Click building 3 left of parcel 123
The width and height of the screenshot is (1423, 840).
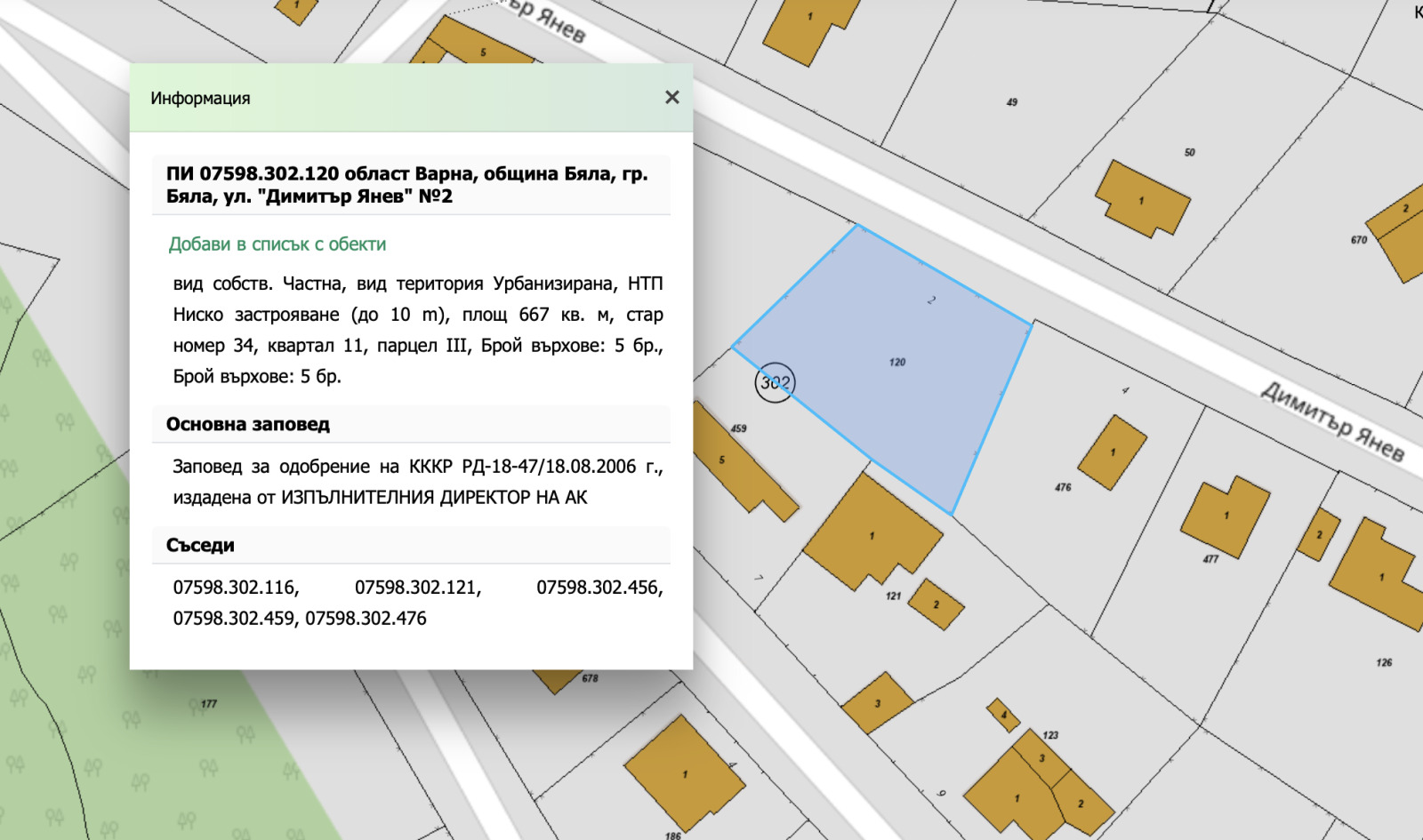(877, 703)
